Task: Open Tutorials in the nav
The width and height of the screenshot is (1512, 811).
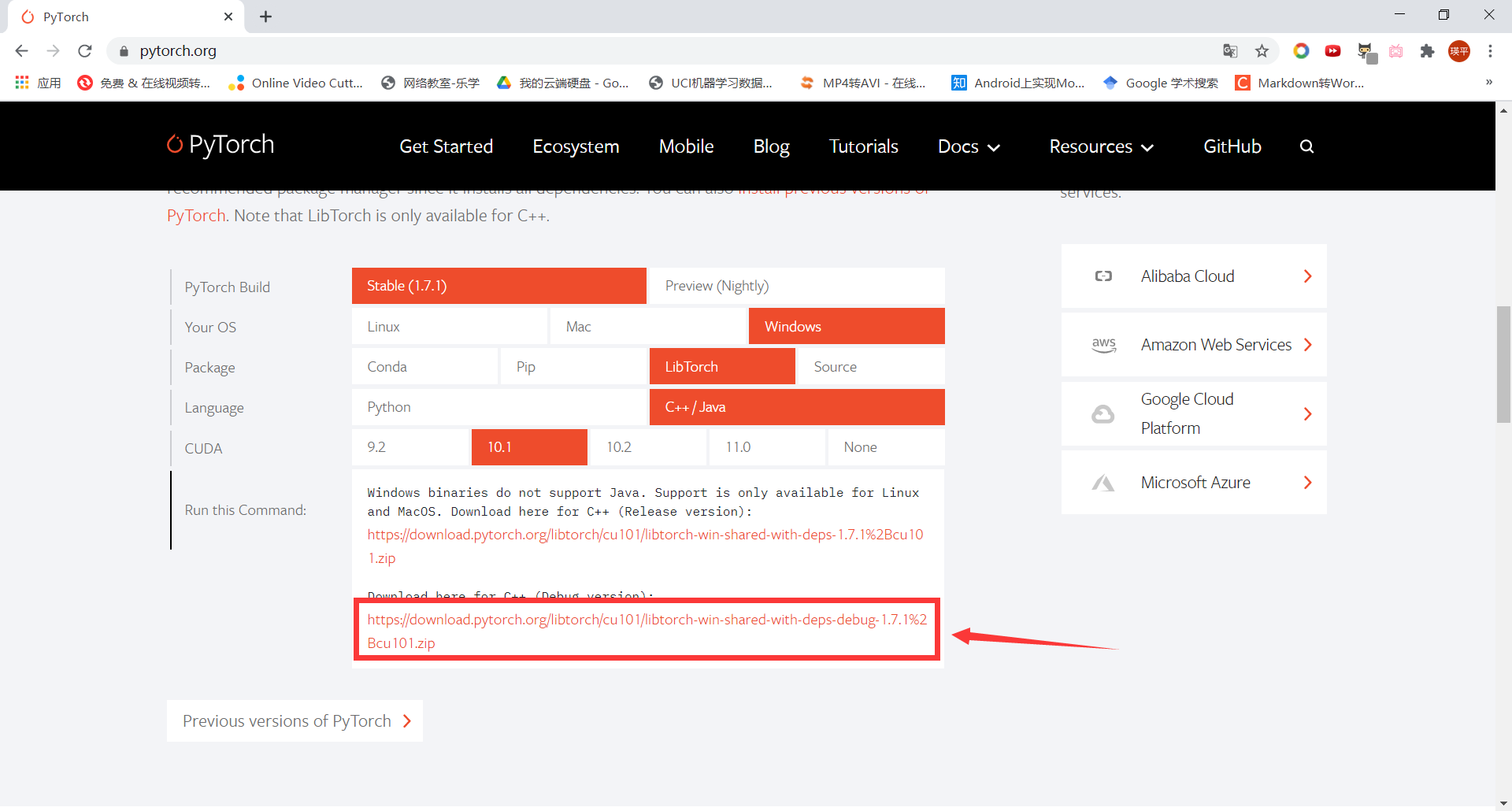Action: point(863,146)
